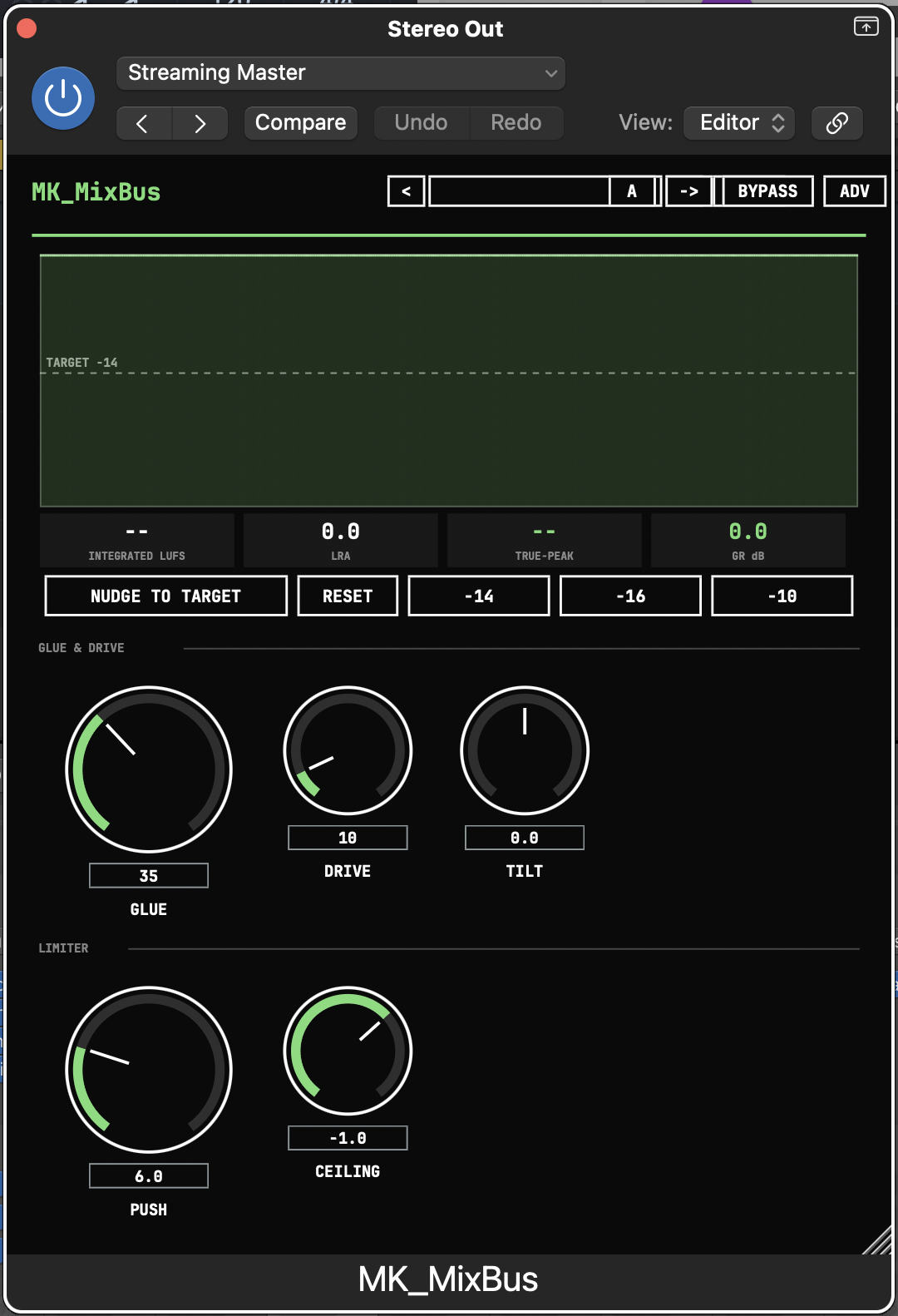Click the TARGET -14 label in graph

coord(81,363)
